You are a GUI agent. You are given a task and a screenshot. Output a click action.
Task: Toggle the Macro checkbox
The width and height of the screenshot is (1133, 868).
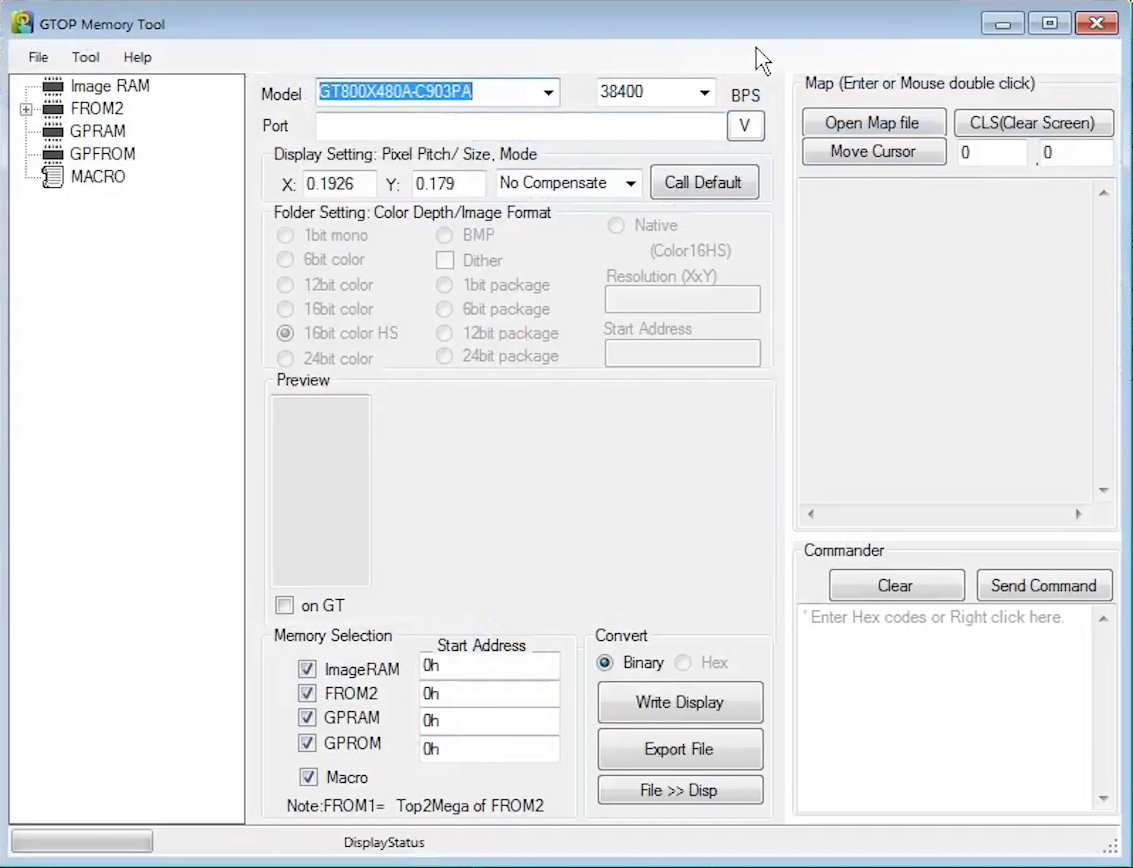[308, 777]
